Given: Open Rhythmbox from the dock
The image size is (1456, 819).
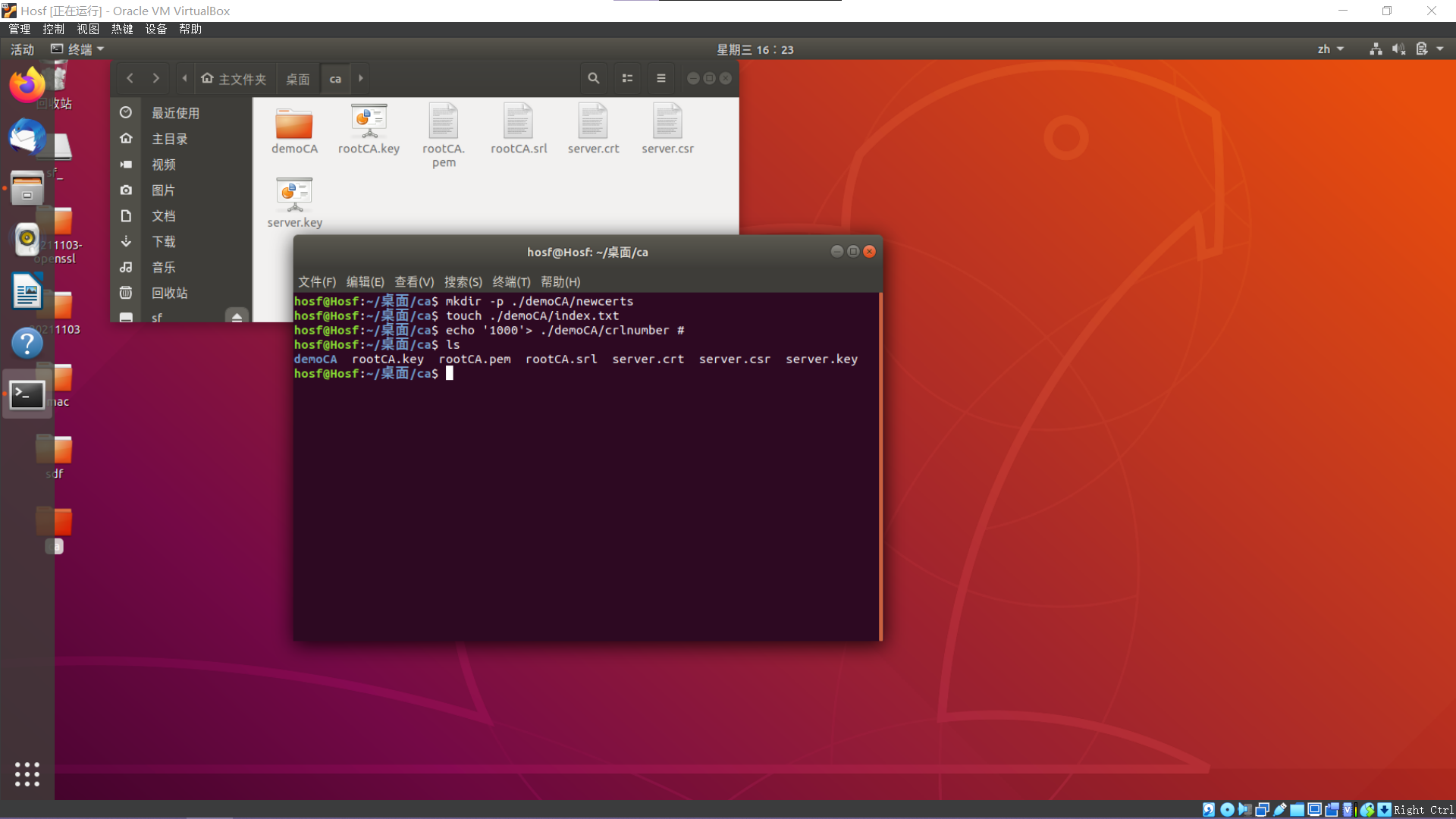Looking at the screenshot, I should 27,238.
